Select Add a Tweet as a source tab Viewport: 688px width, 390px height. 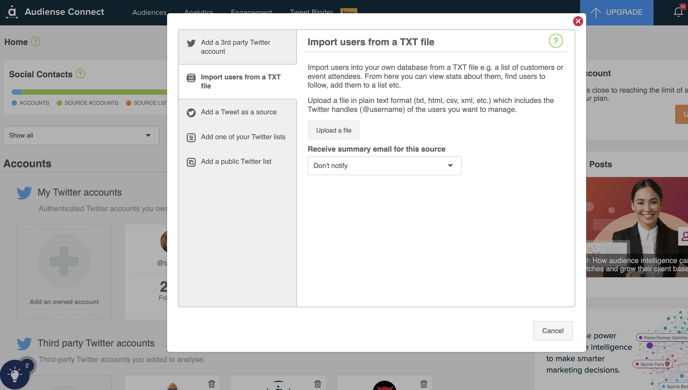click(x=237, y=112)
